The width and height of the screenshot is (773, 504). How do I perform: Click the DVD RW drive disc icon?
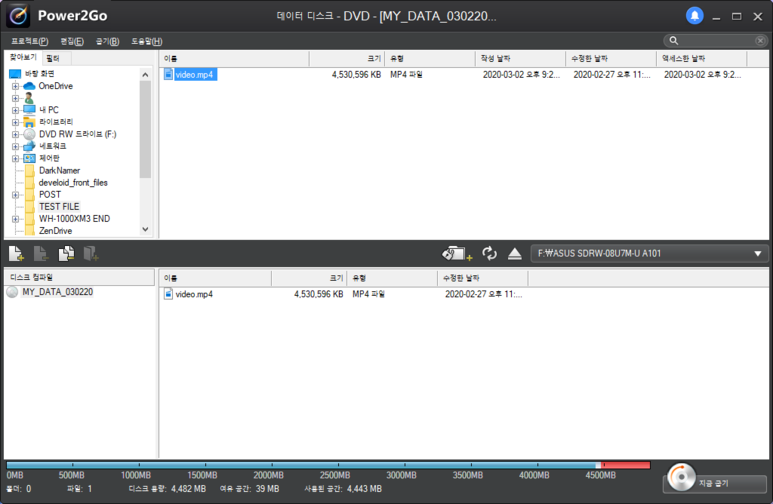coord(30,134)
